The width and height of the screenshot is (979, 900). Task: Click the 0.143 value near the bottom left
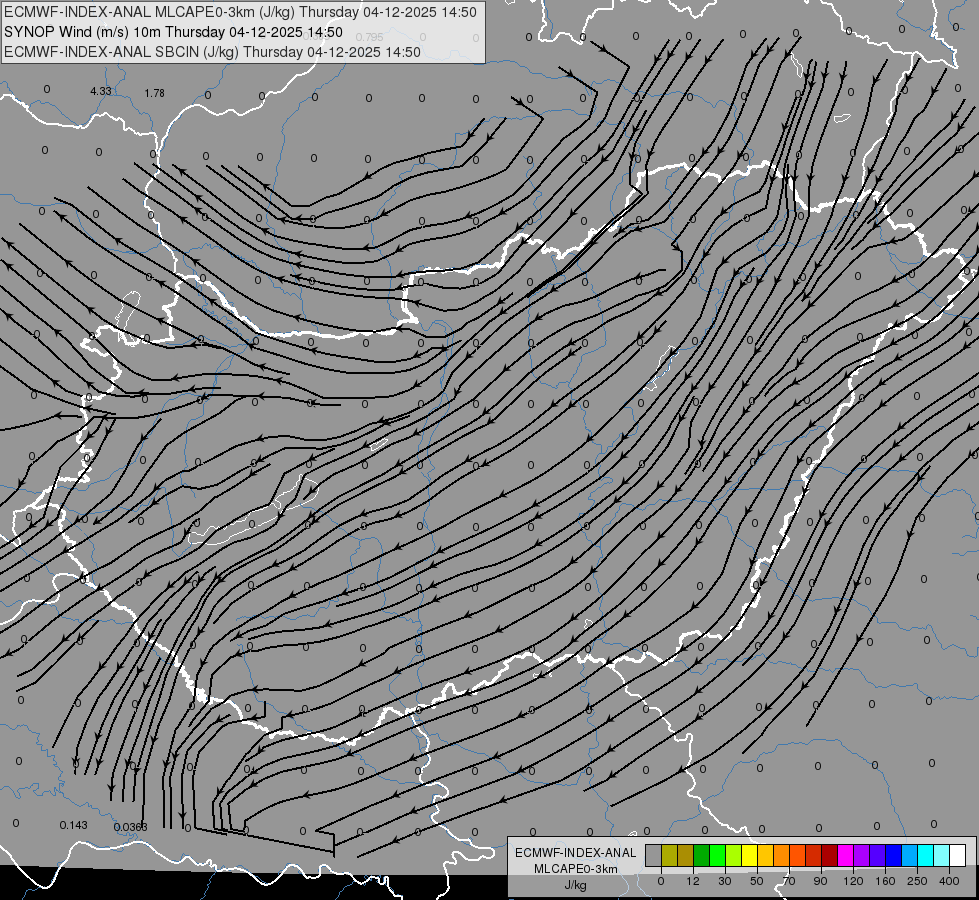coord(74,825)
